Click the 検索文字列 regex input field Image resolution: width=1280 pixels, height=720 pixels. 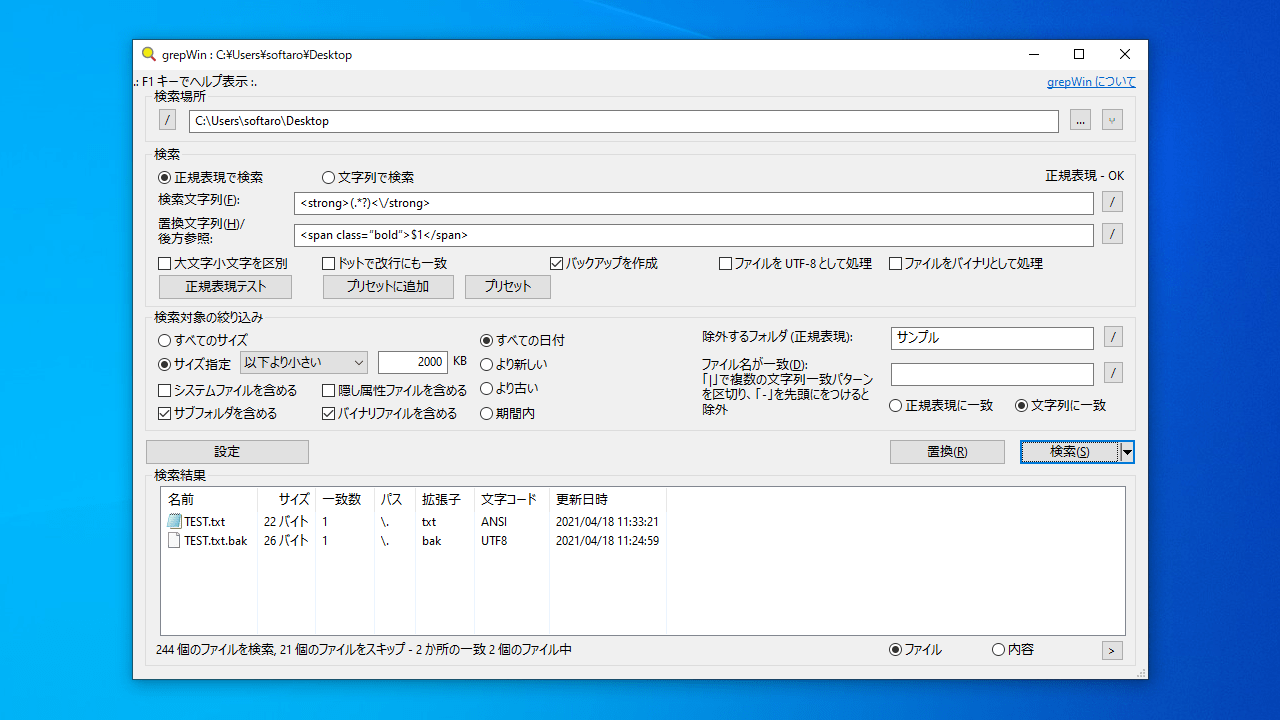point(694,203)
